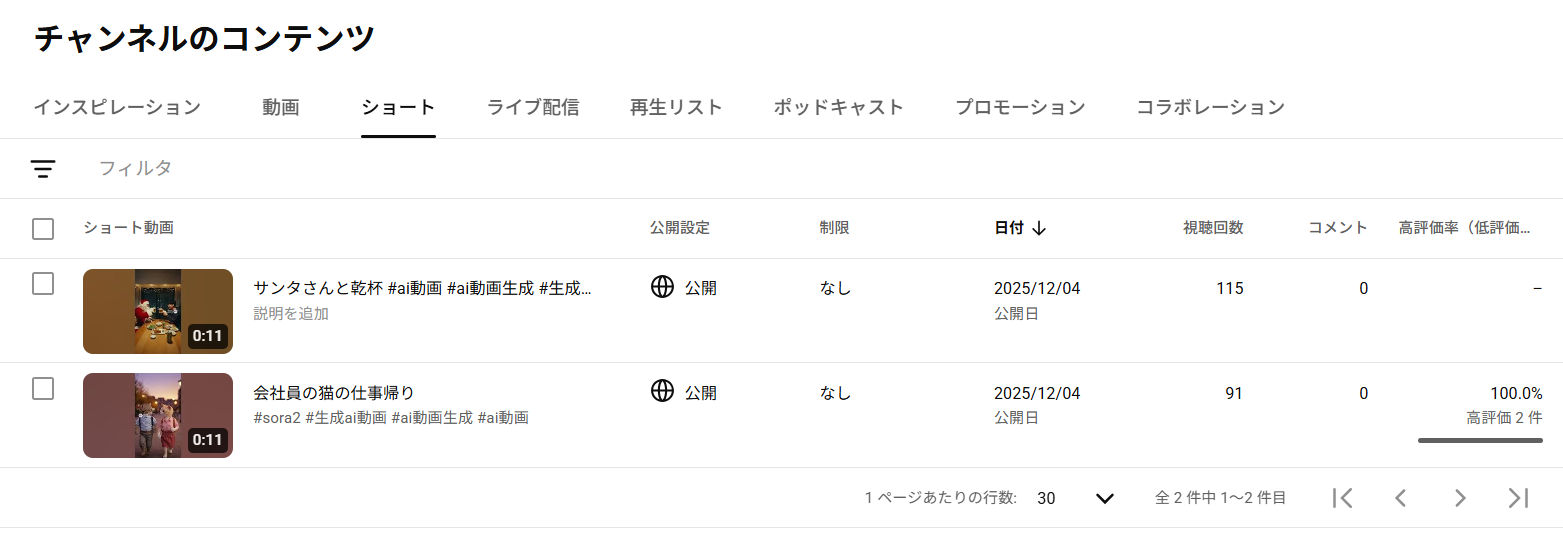The image size is (1563, 545).
Task: Click globe icon on cat video row
Action: coord(662,392)
